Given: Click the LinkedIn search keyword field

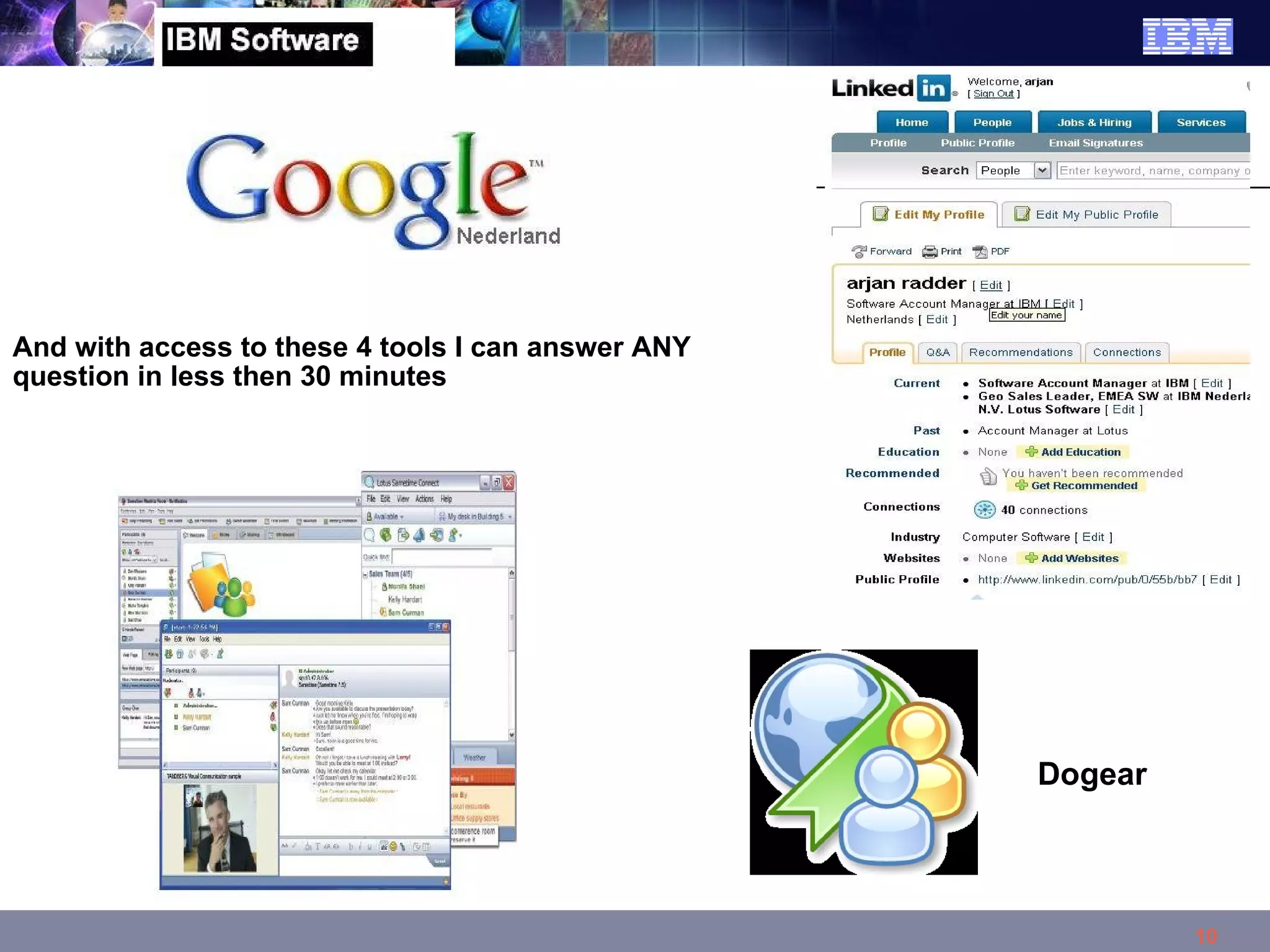Looking at the screenshot, I should click(x=1153, y=170).
